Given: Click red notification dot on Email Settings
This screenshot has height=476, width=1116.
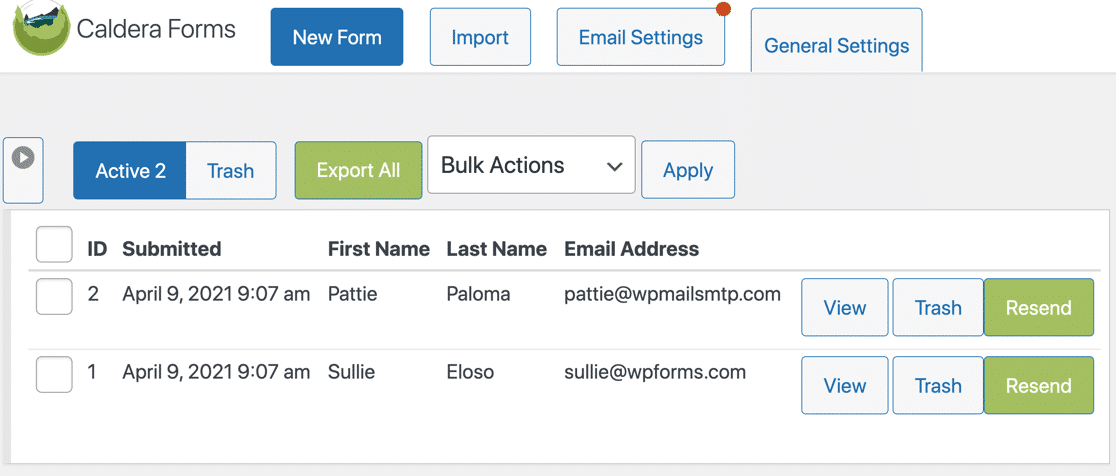Looking at the screenshot, I should [724, 9].
